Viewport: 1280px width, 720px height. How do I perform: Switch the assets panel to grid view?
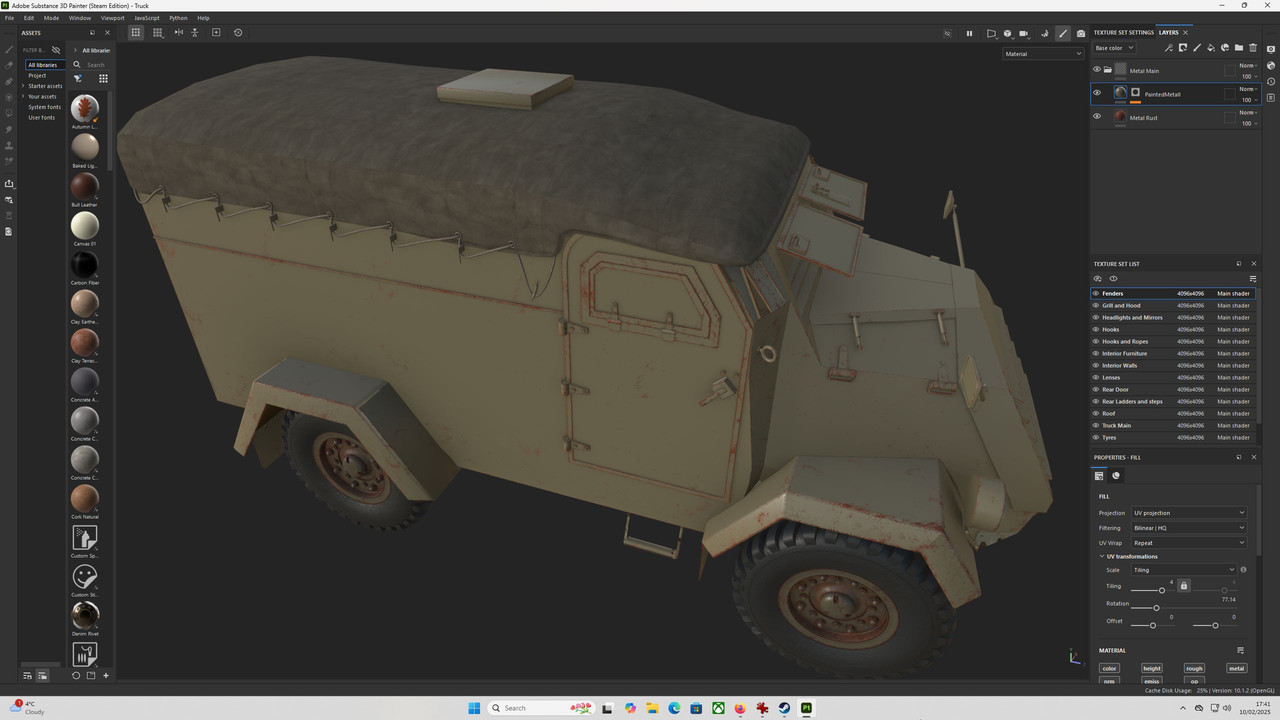coord(103,78)
